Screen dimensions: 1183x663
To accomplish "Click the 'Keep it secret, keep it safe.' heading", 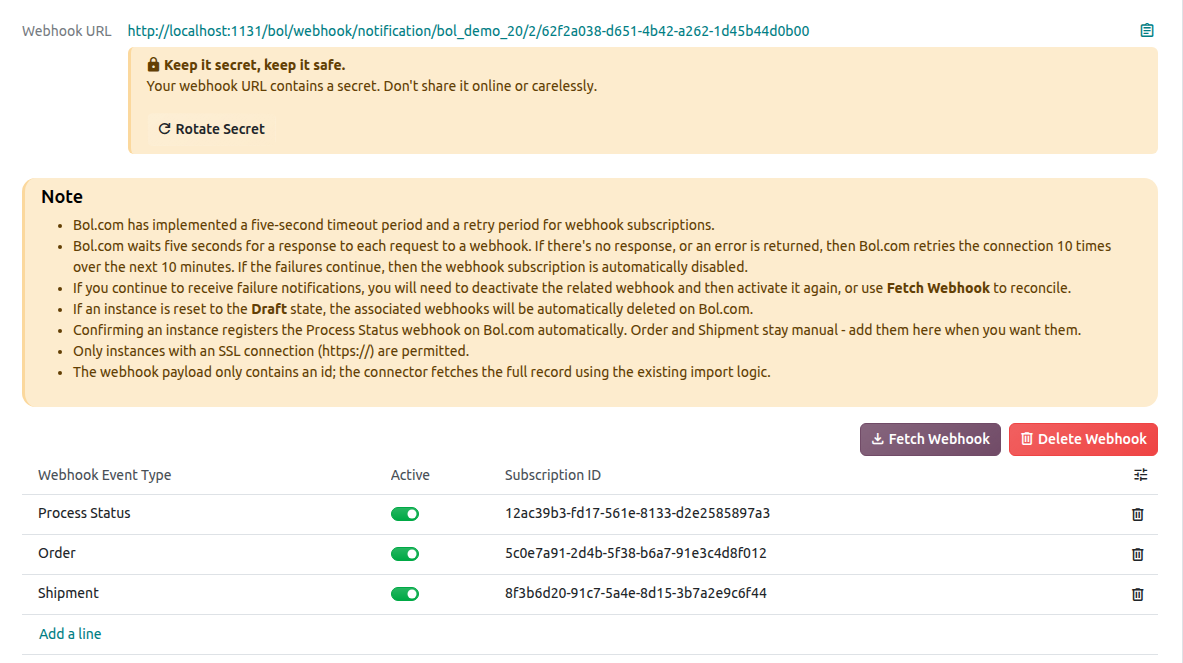I will (254, 65).
